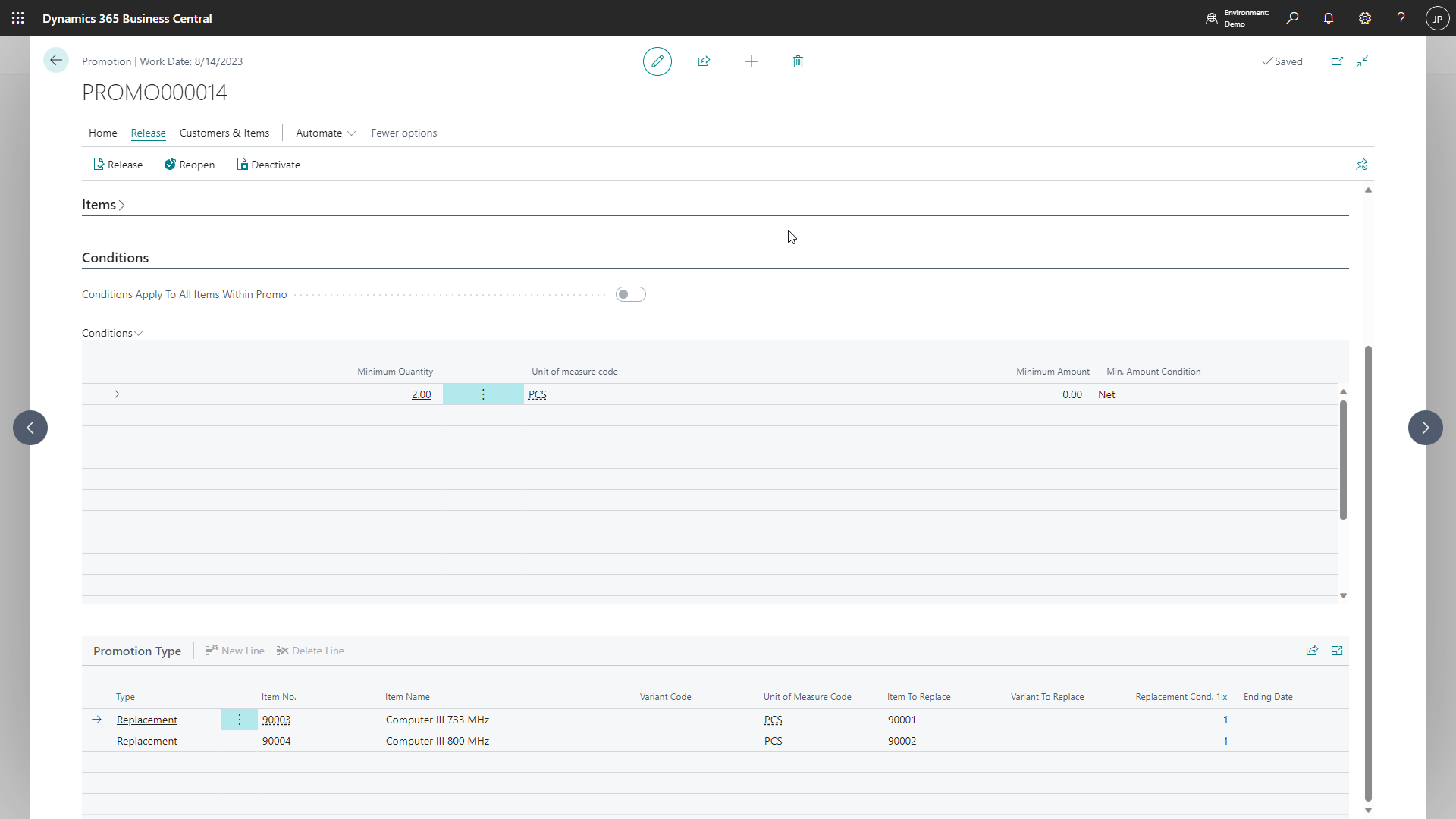This screenshot has width=1456, height=819.
Task: Expand Promotion Type part to full view
Action: [1337, 651]
